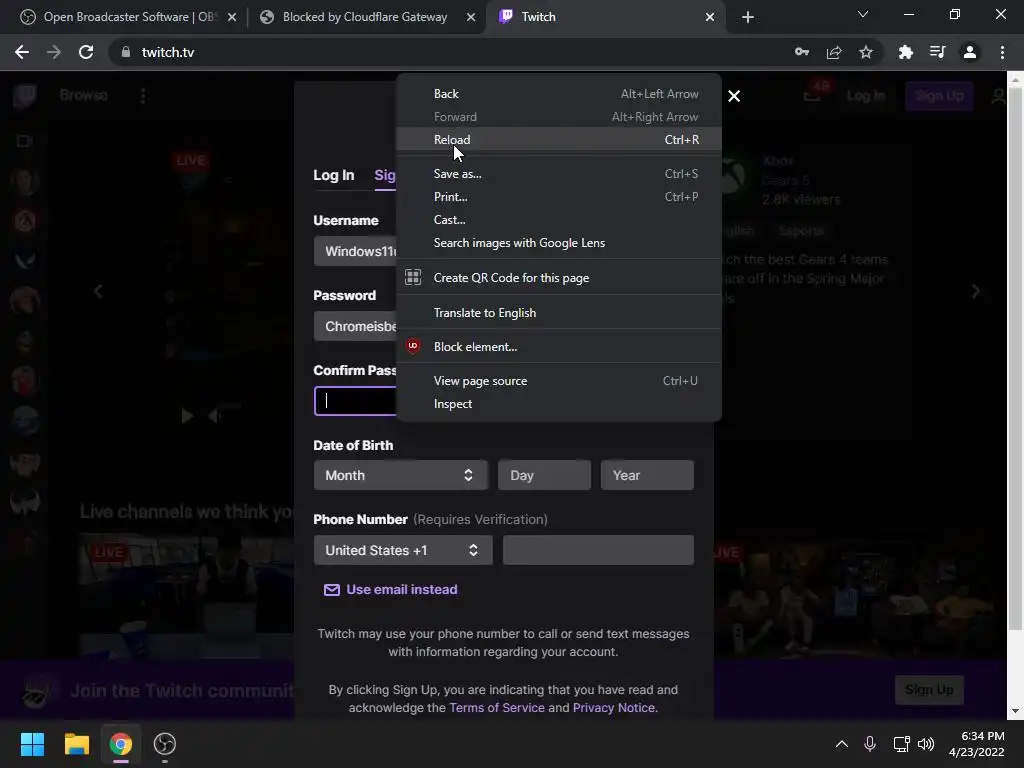Close the Blocked by Cloudflare Gateway tab
The width and height of the screenshot is (1024, 768).
coord(471,17)
